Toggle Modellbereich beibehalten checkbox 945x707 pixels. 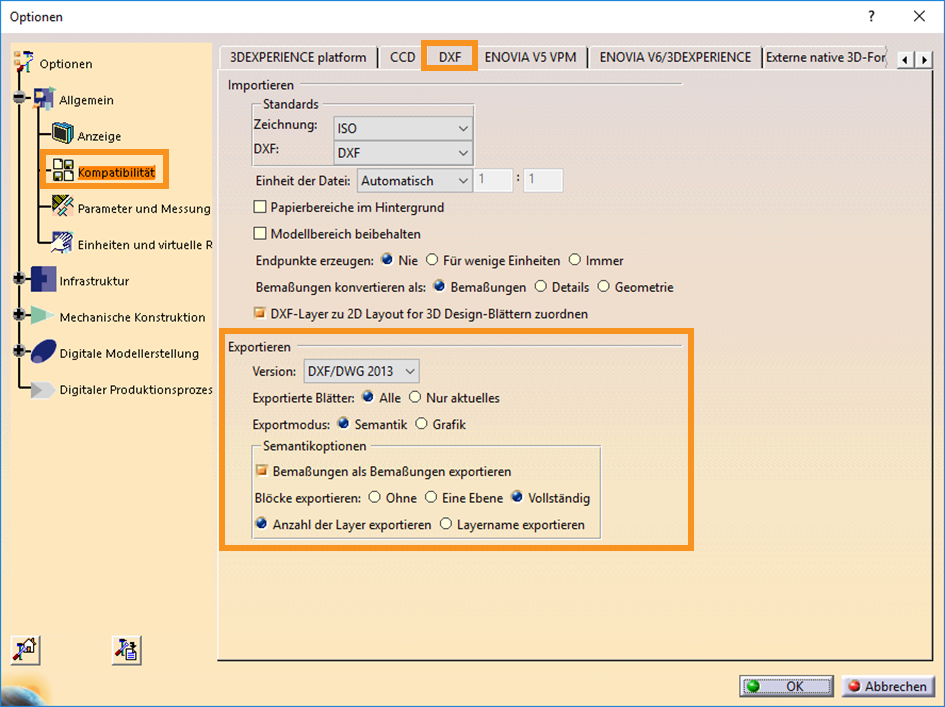260,234
